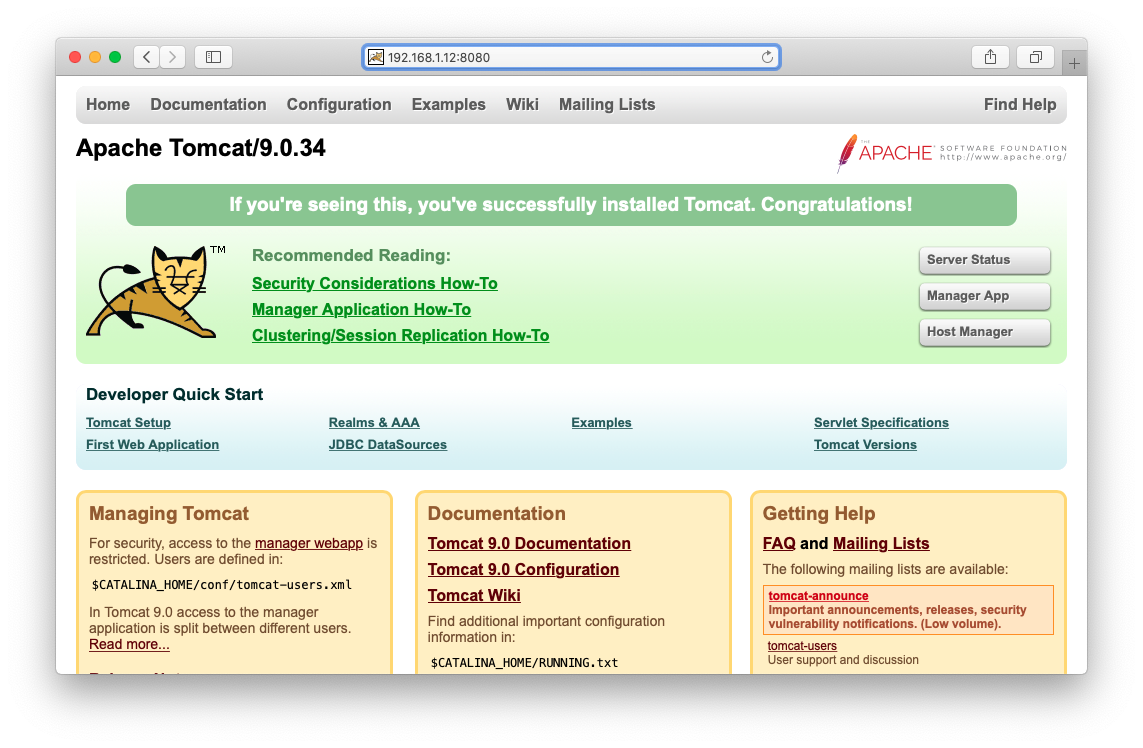Open a new tab with the plus button

point(1074,61)
